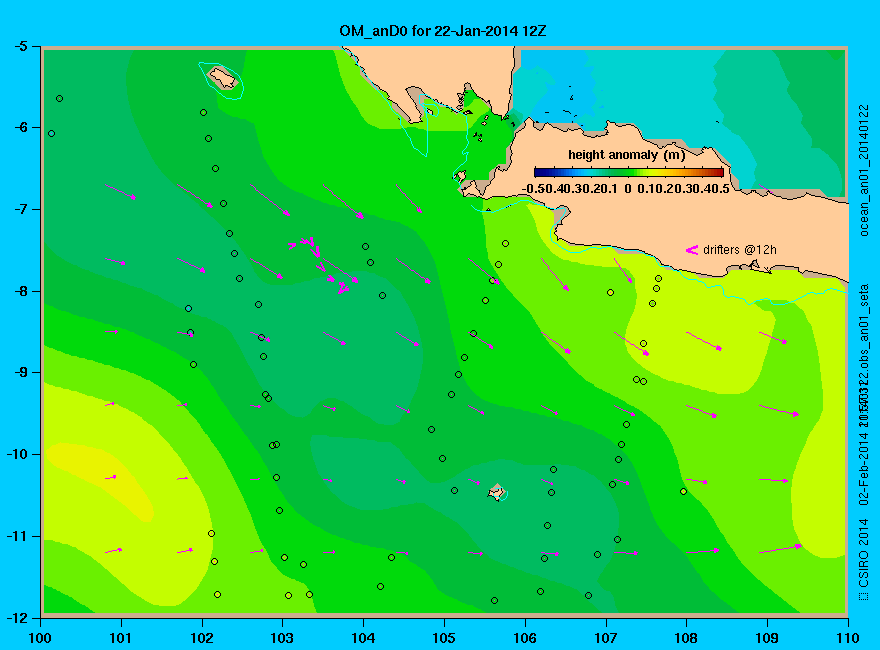The width and height of the screenshot is (880, 650).
Task: Click the color bar scale numbers from -0.5 to 0.5
Action: (626, 189)
